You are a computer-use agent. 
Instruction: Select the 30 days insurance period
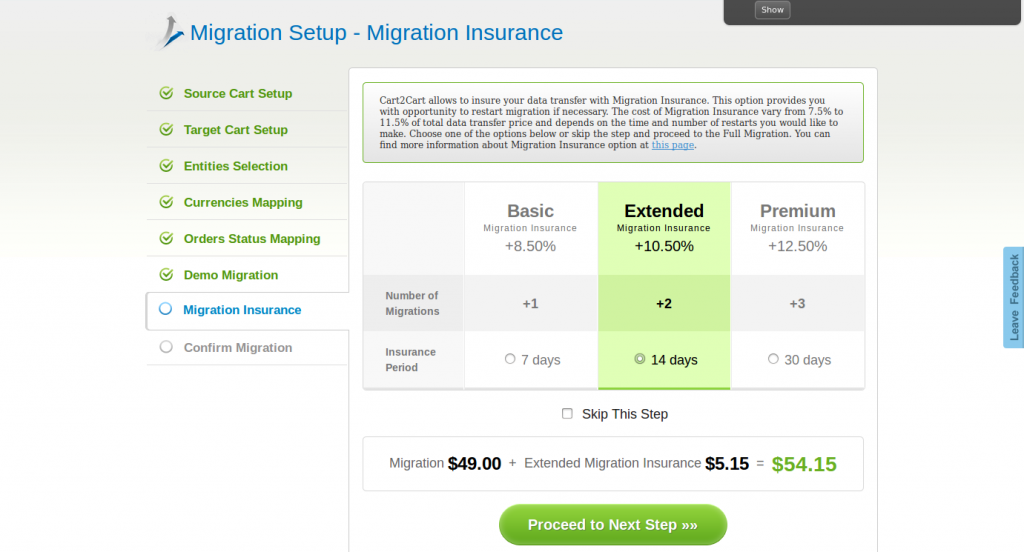(773, 359)
